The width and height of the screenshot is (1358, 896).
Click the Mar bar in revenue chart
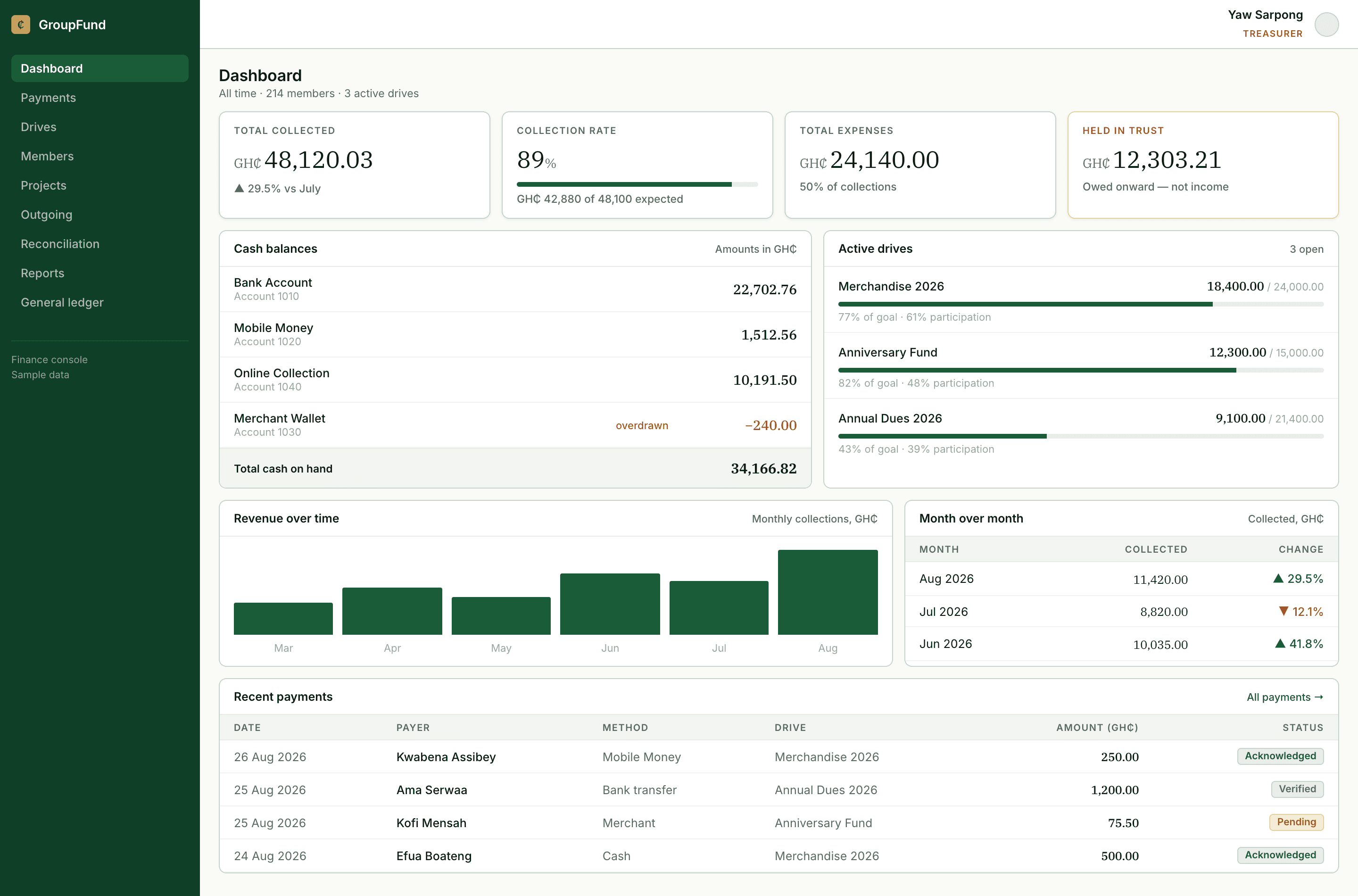point(283,618)
